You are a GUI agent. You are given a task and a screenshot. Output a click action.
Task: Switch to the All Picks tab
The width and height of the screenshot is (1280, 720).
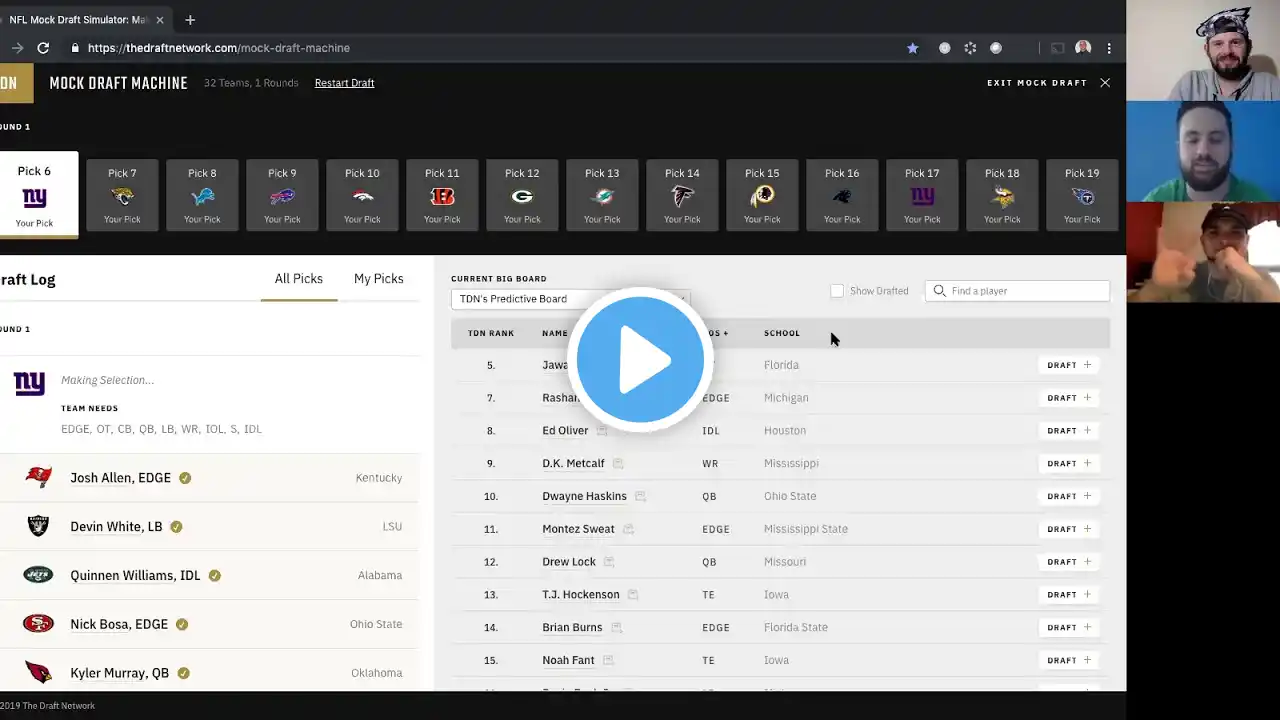click(298, 279)
